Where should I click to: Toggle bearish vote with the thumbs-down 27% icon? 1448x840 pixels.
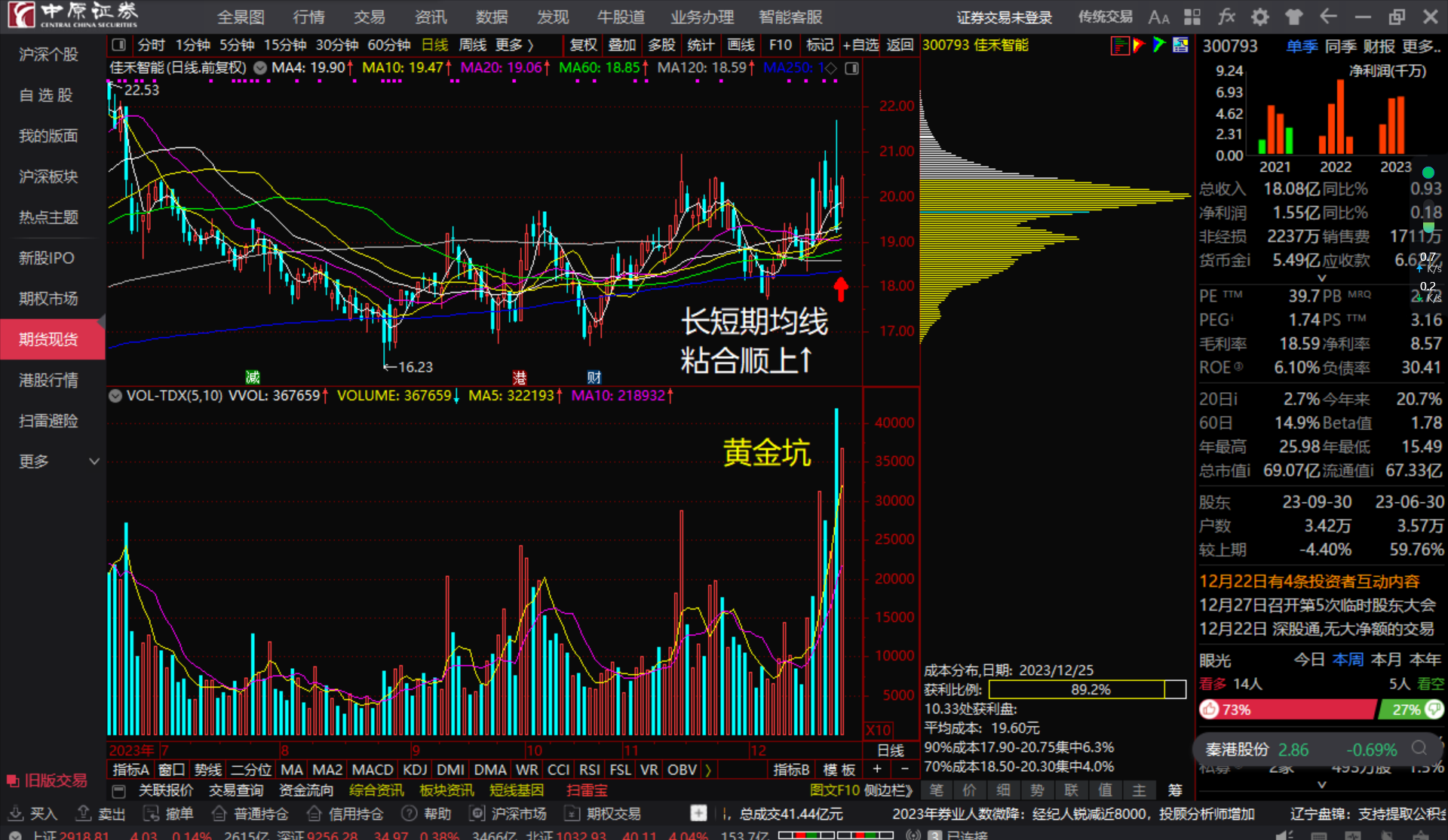(1433, 710)
